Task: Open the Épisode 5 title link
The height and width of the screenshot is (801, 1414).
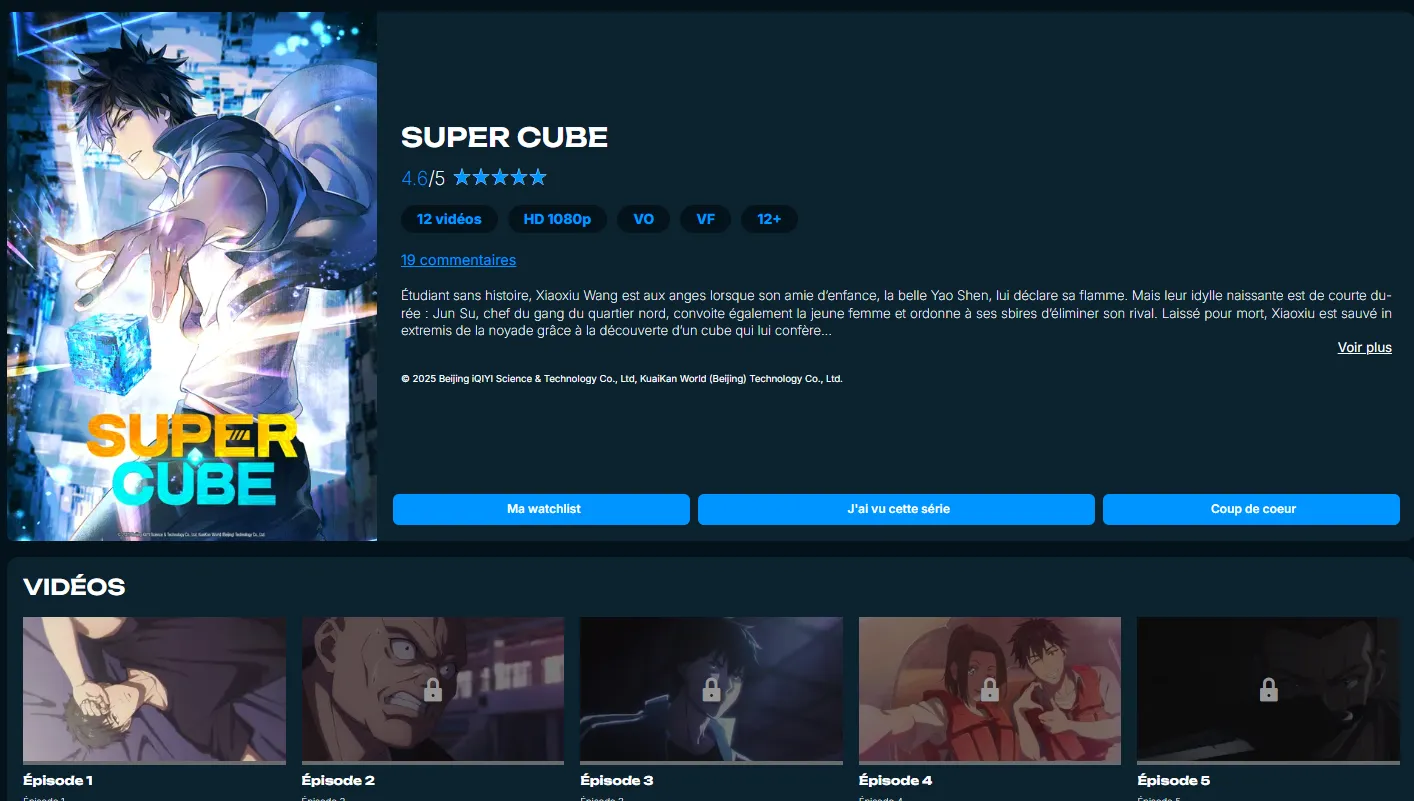Action: pyautogui.click(x=1174, y=780)
